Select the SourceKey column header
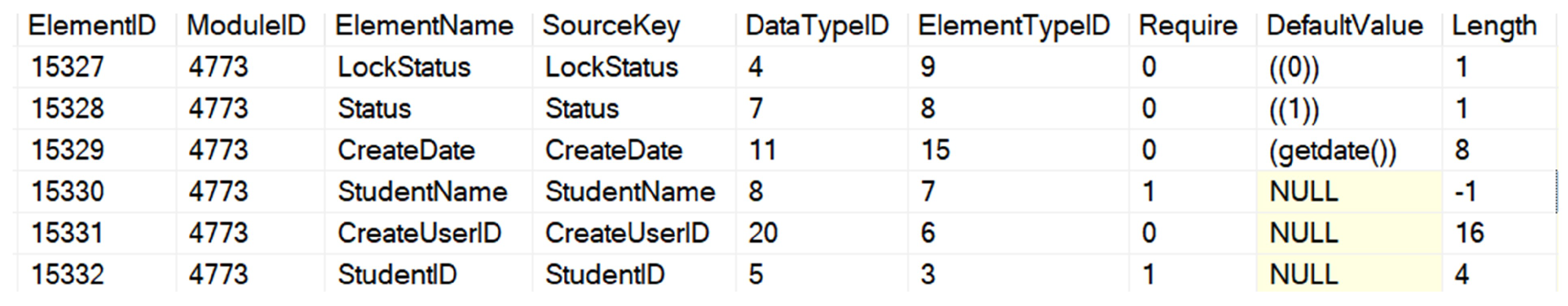This screenshot has height=306, width=1568. (x=611, y=26)
